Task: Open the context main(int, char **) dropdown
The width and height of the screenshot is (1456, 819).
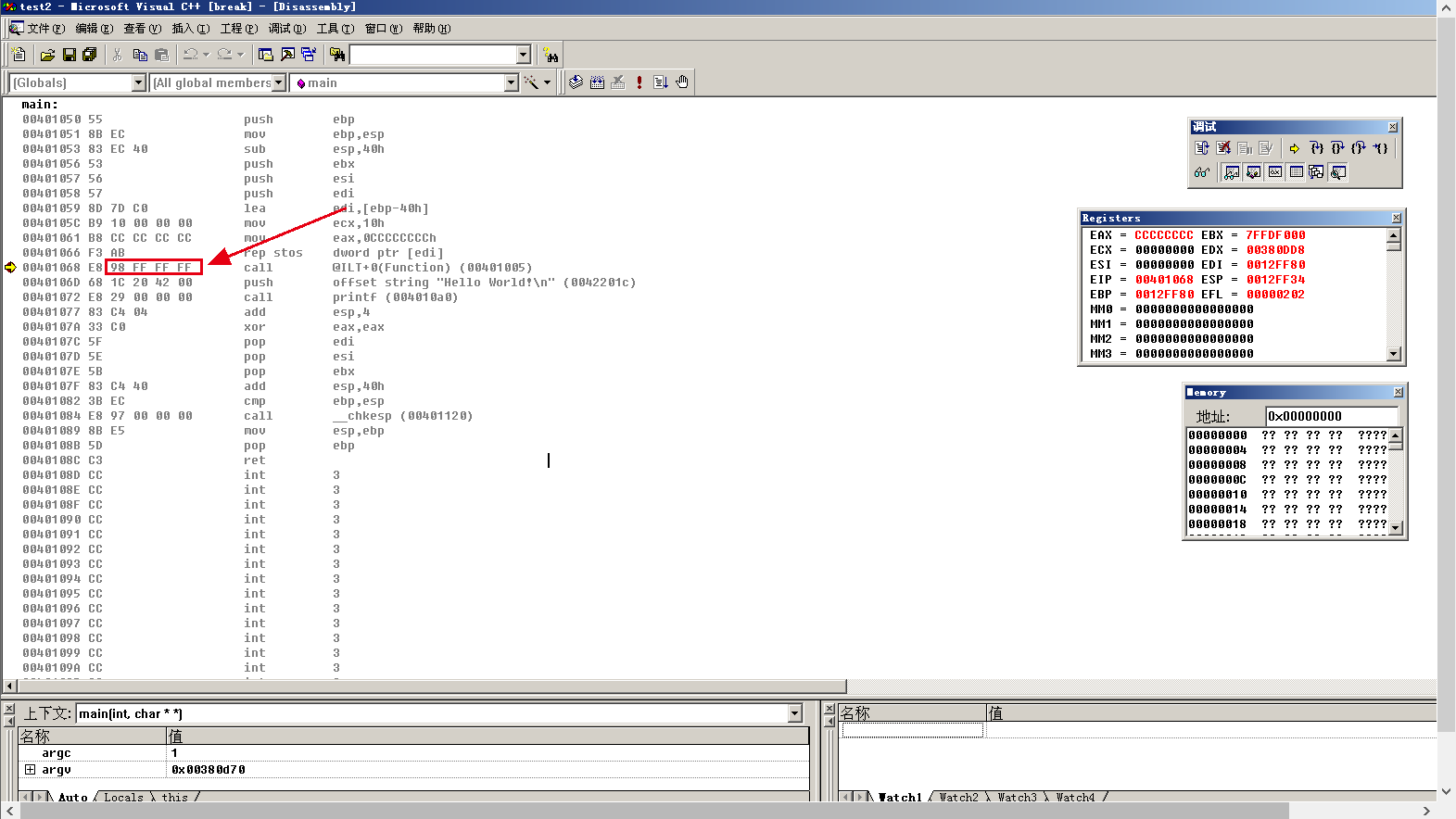Action: pyautogui.click(x=794, y=713)
